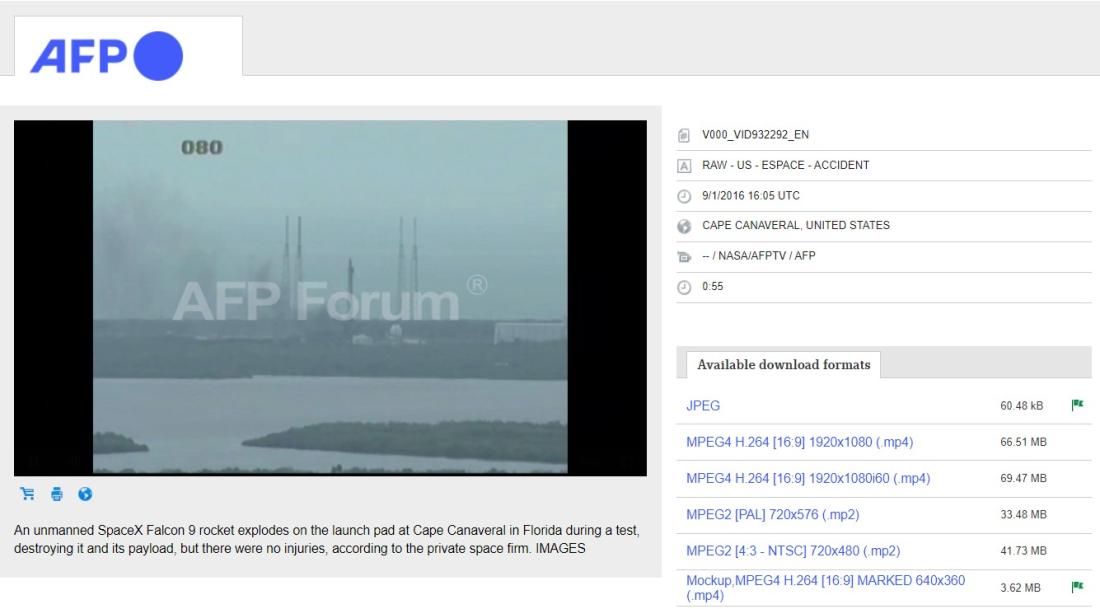Download Mockup MPEG4 MARKED 640x360 (.mp4)
This screenshot has width=1100, height=609.
pos(826,588)
